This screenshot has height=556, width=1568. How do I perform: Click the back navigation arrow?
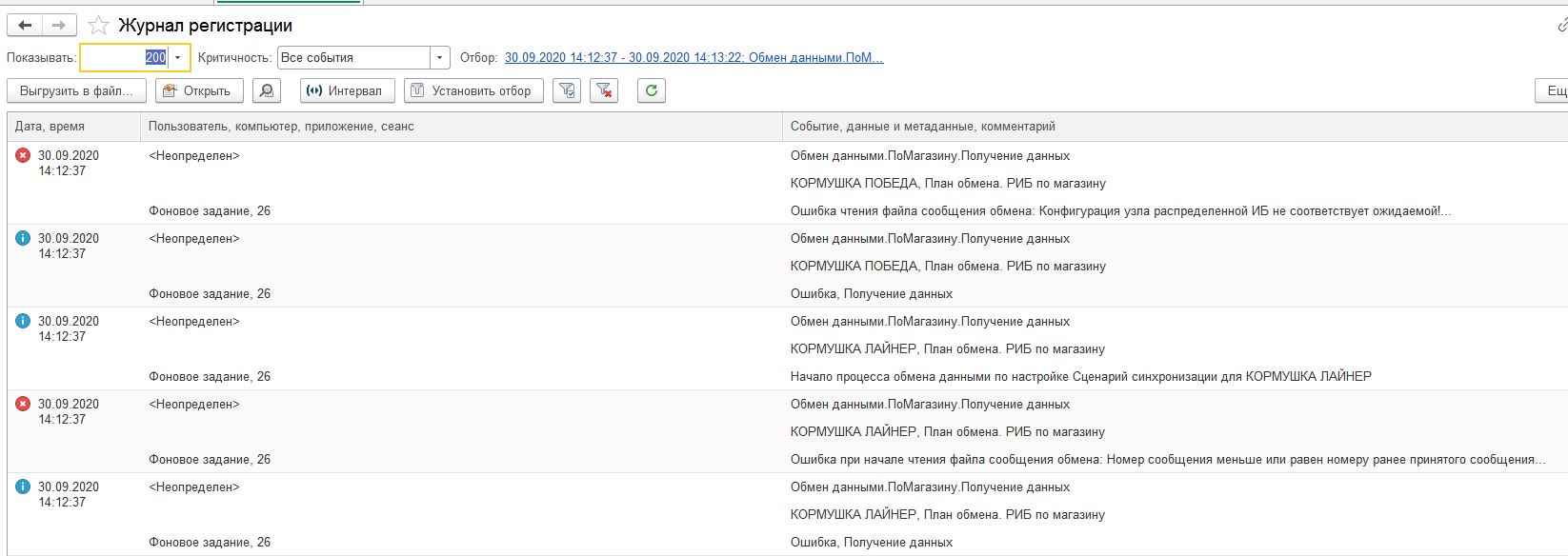tap(26, 26)
